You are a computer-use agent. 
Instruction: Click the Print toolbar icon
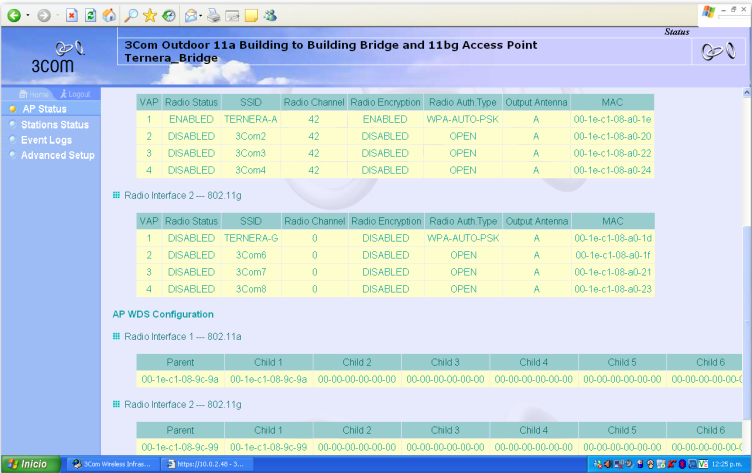pos(213,15)
